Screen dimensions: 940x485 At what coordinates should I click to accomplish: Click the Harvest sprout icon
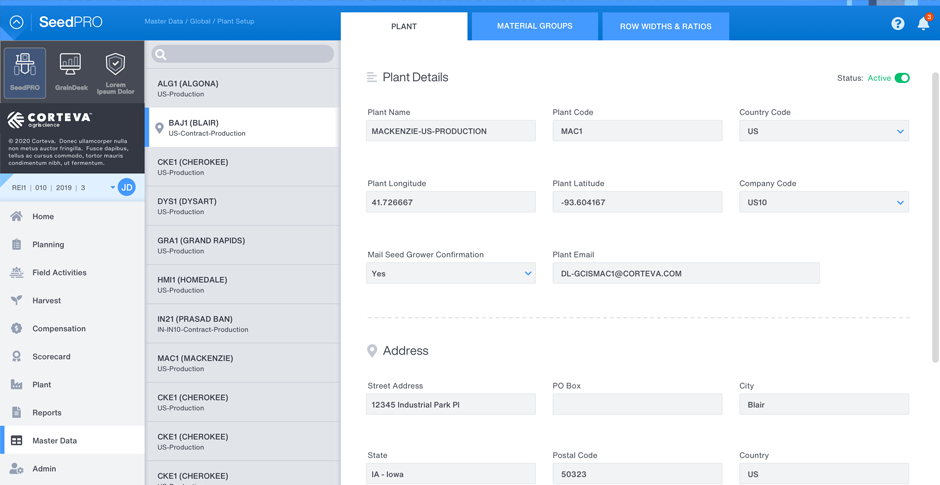click(16, 300)
